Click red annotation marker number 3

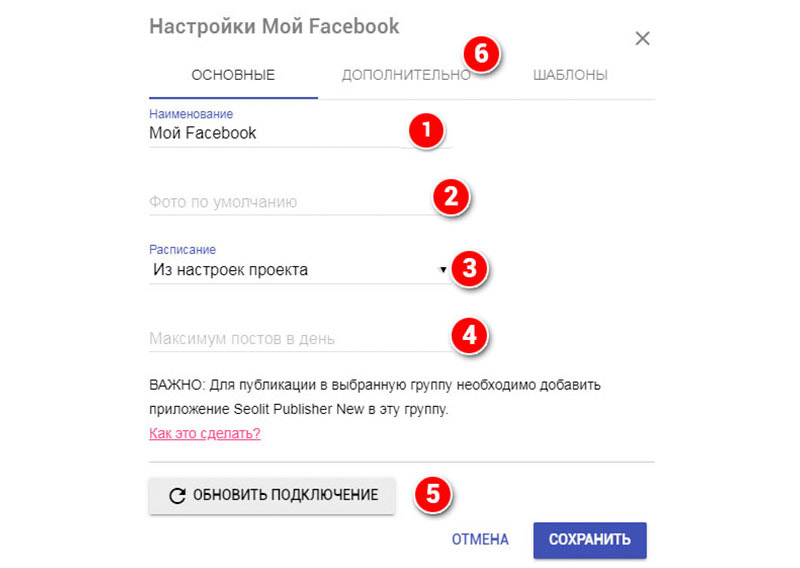coord(469,268)
